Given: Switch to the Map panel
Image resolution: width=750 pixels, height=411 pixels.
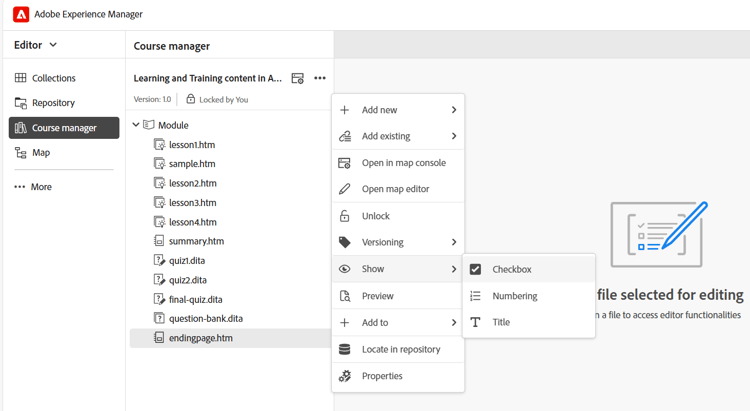Looking at the screenshot, I should coord(40,153).
